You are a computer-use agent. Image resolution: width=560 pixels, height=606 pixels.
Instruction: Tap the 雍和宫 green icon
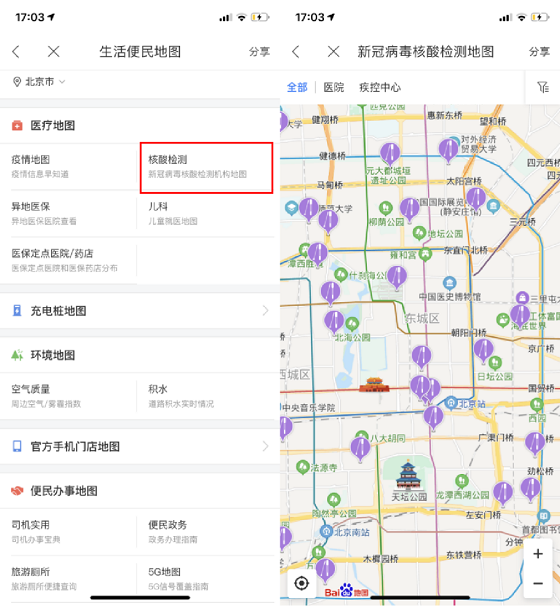coord(426,254)
